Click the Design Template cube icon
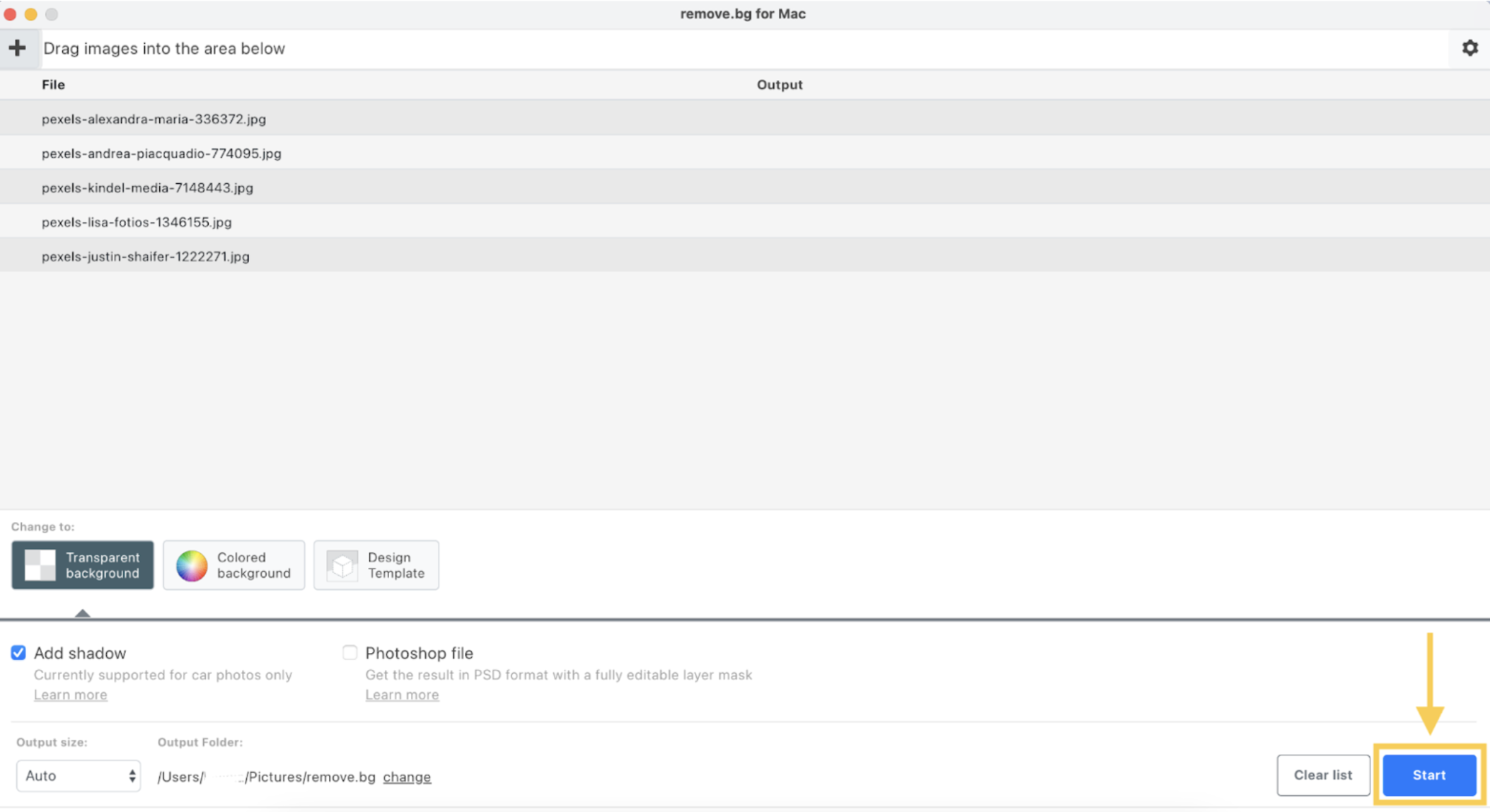This screenshot has width=1490, height=812. [342, 565]
